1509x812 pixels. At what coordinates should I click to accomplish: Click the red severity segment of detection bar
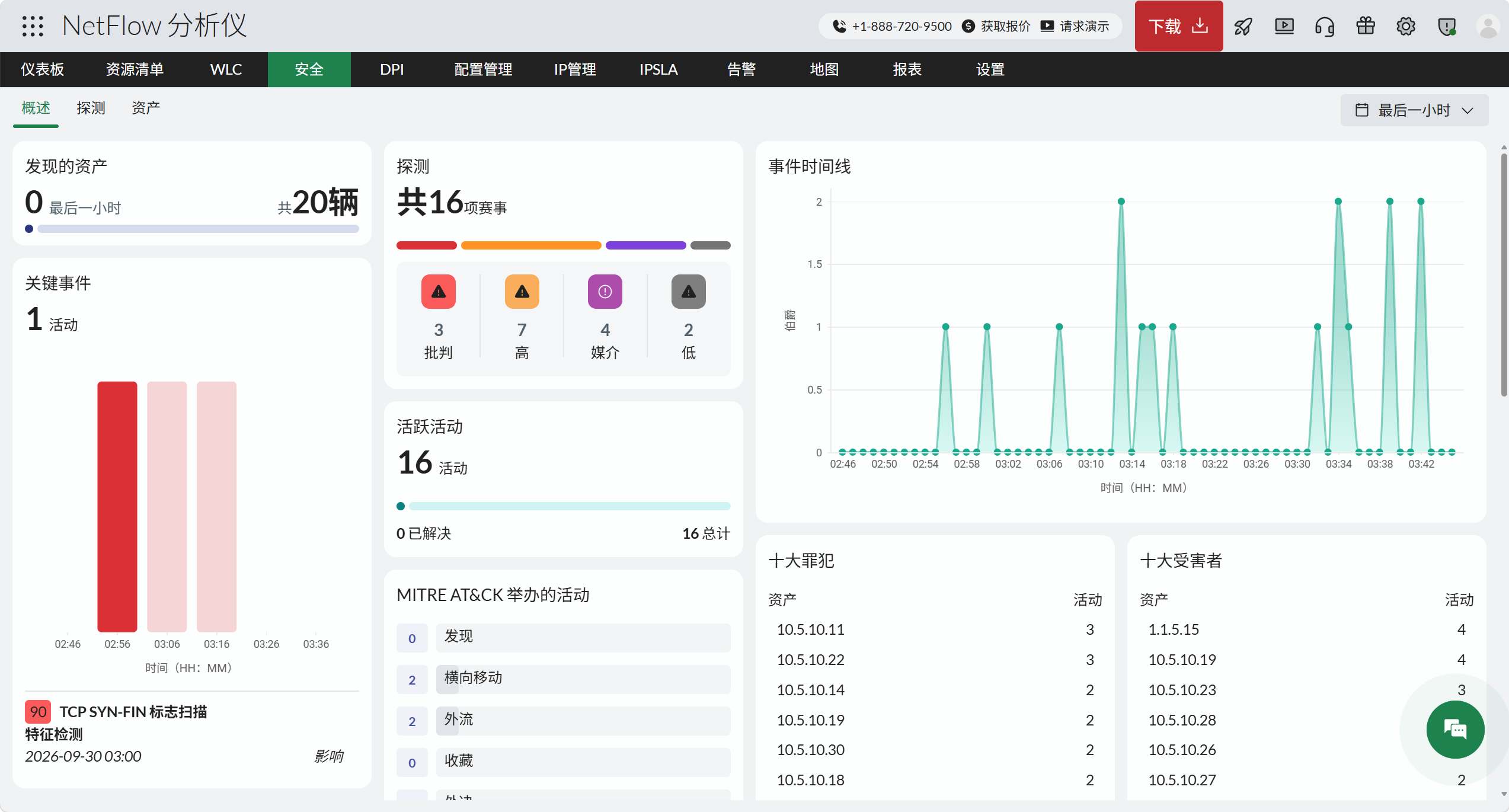427,245
